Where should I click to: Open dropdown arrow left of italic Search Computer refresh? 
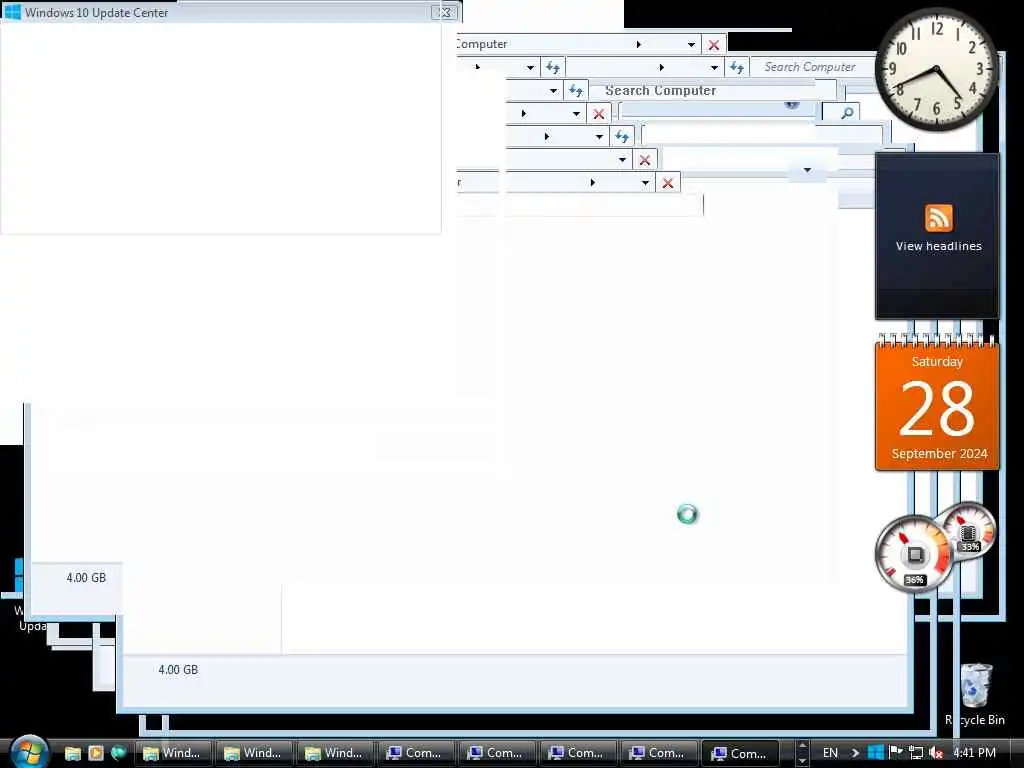[x=714, y=67]
